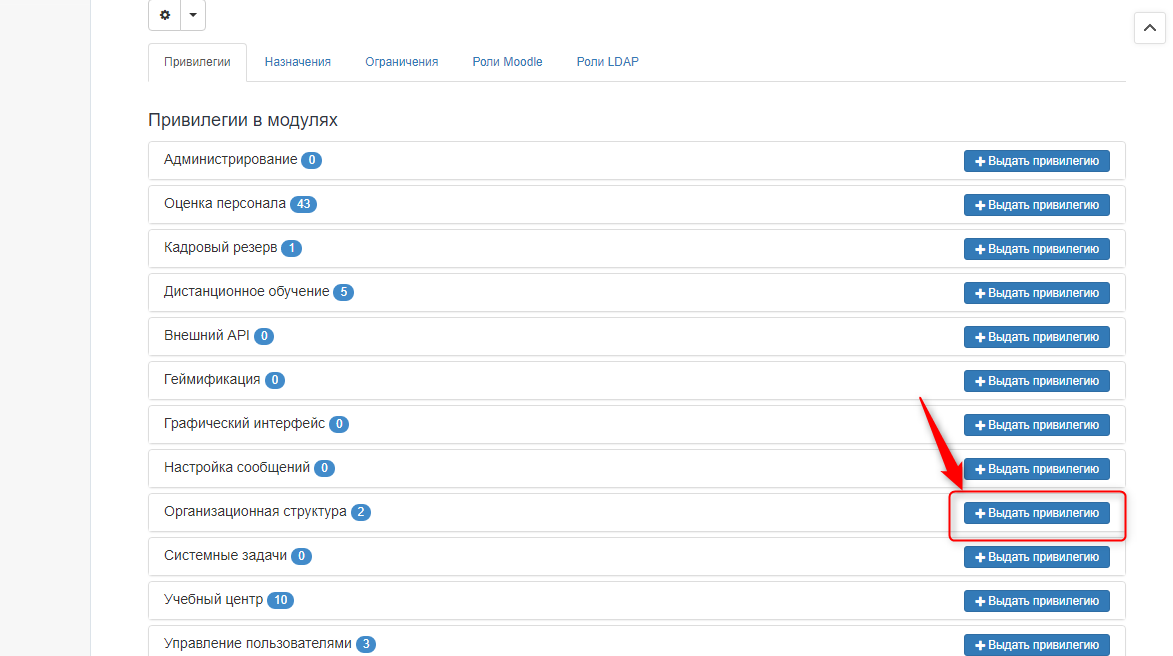1173x656 pixels.
Task: Click the gear settings icon button
Action: pyautogui.click(x=165, y=15)
